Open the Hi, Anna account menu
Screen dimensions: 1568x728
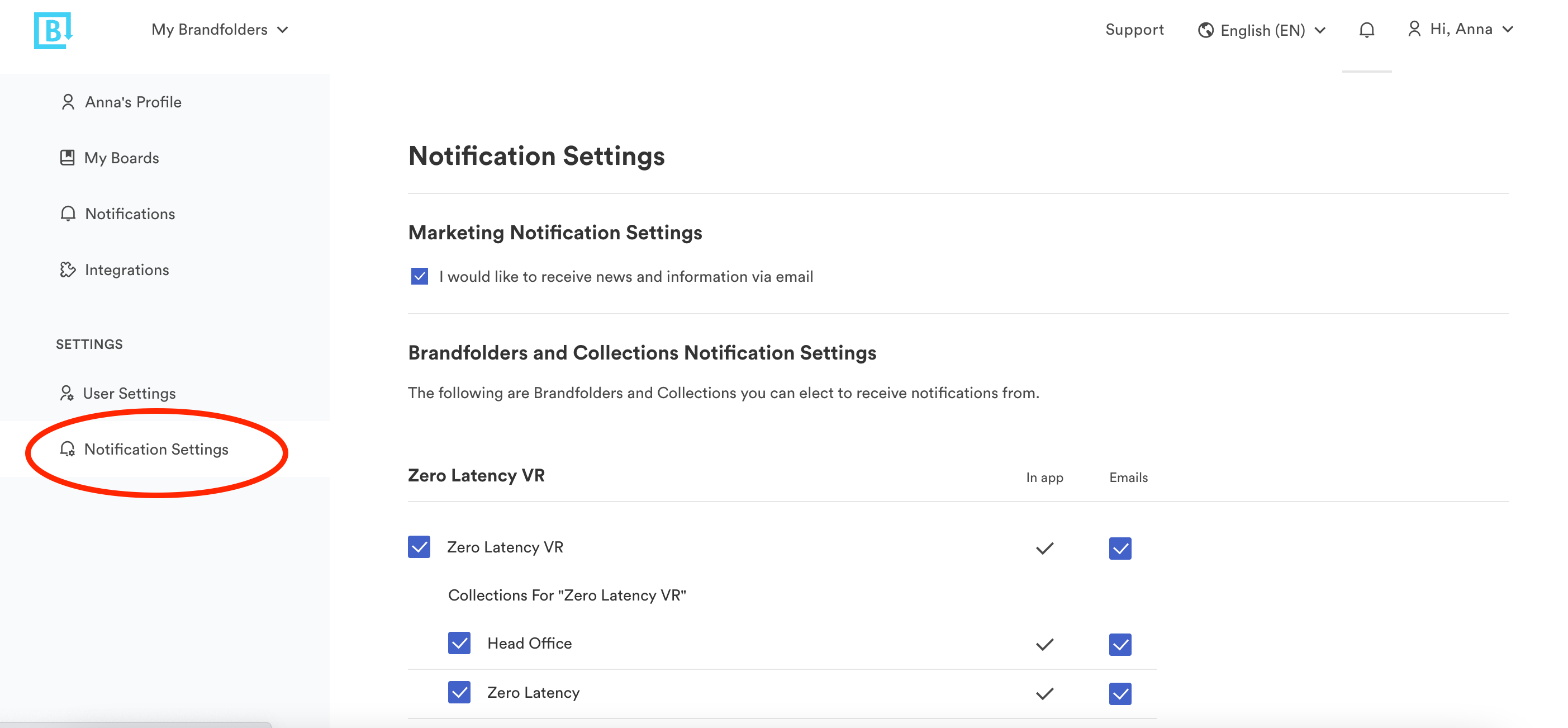1460,29
